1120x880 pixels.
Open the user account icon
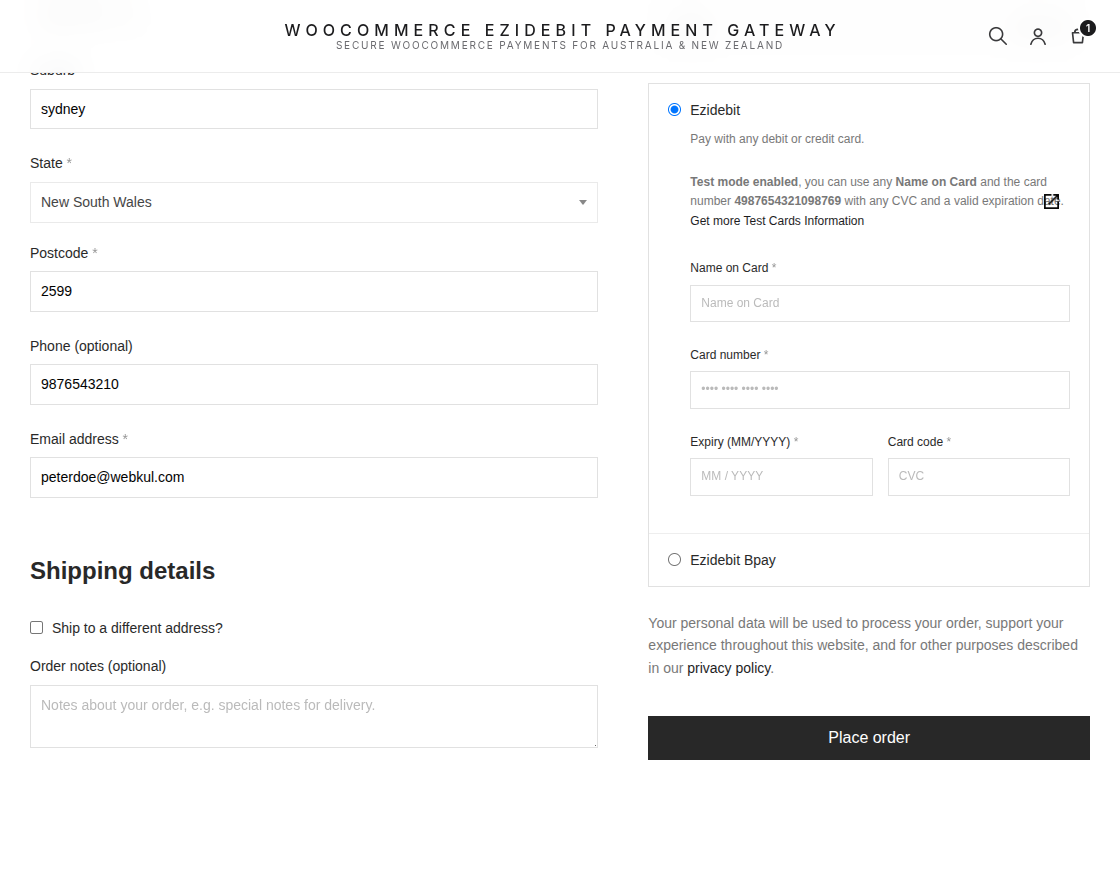click(x=1038, y=36)
